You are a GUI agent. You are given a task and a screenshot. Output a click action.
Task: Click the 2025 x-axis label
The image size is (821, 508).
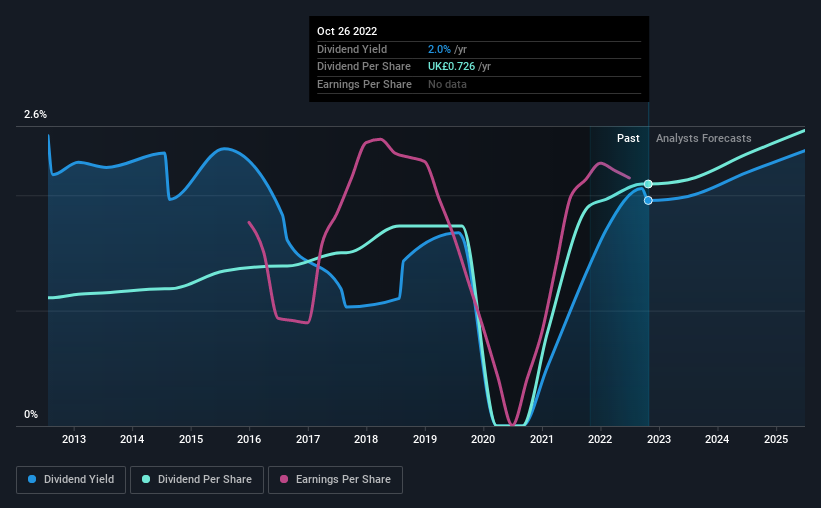[x=776, y=439]
